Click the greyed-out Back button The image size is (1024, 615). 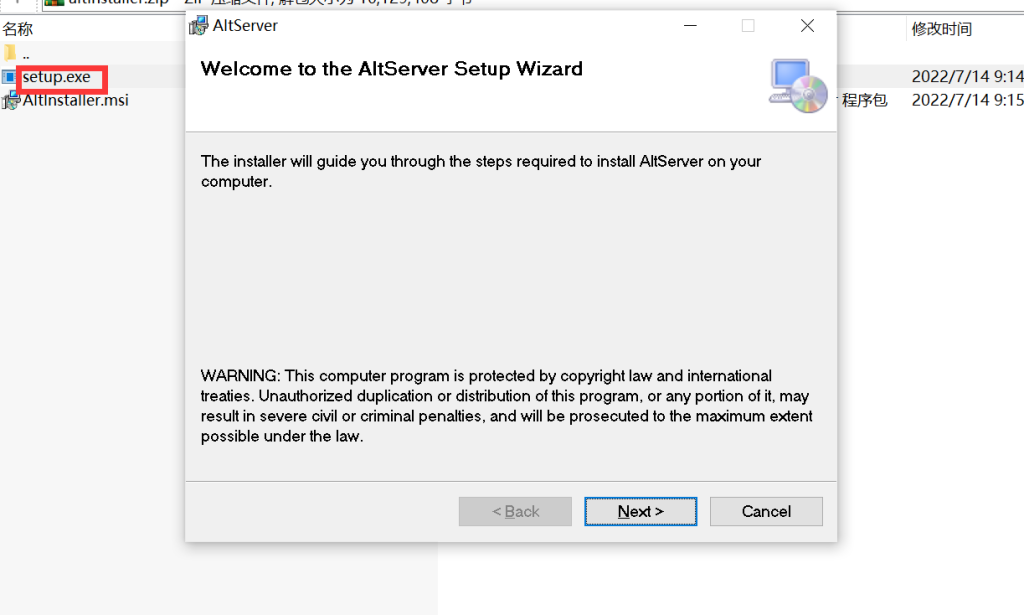point(515,511)
